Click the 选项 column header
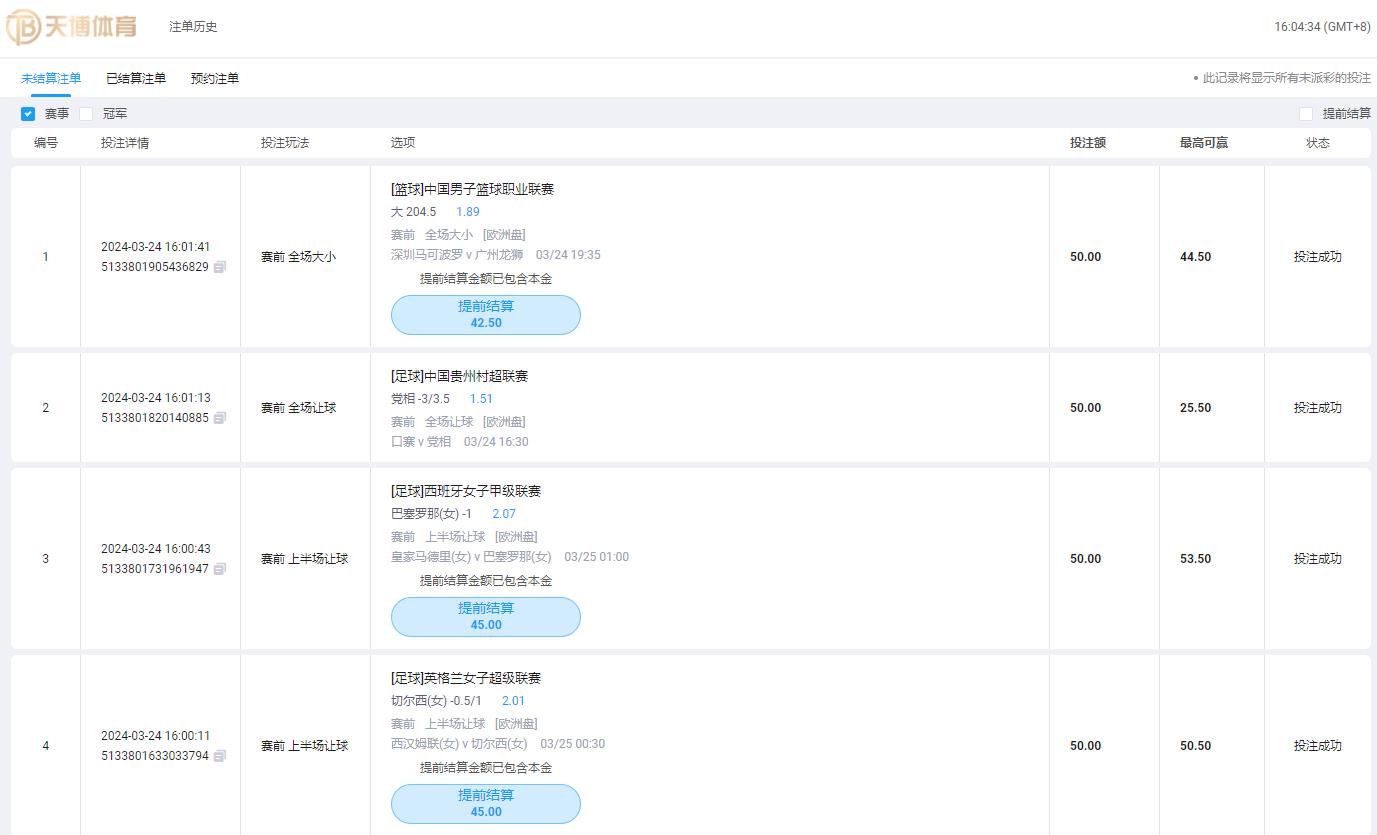The height and width of the screenshot is (835, 1377). 403,143
